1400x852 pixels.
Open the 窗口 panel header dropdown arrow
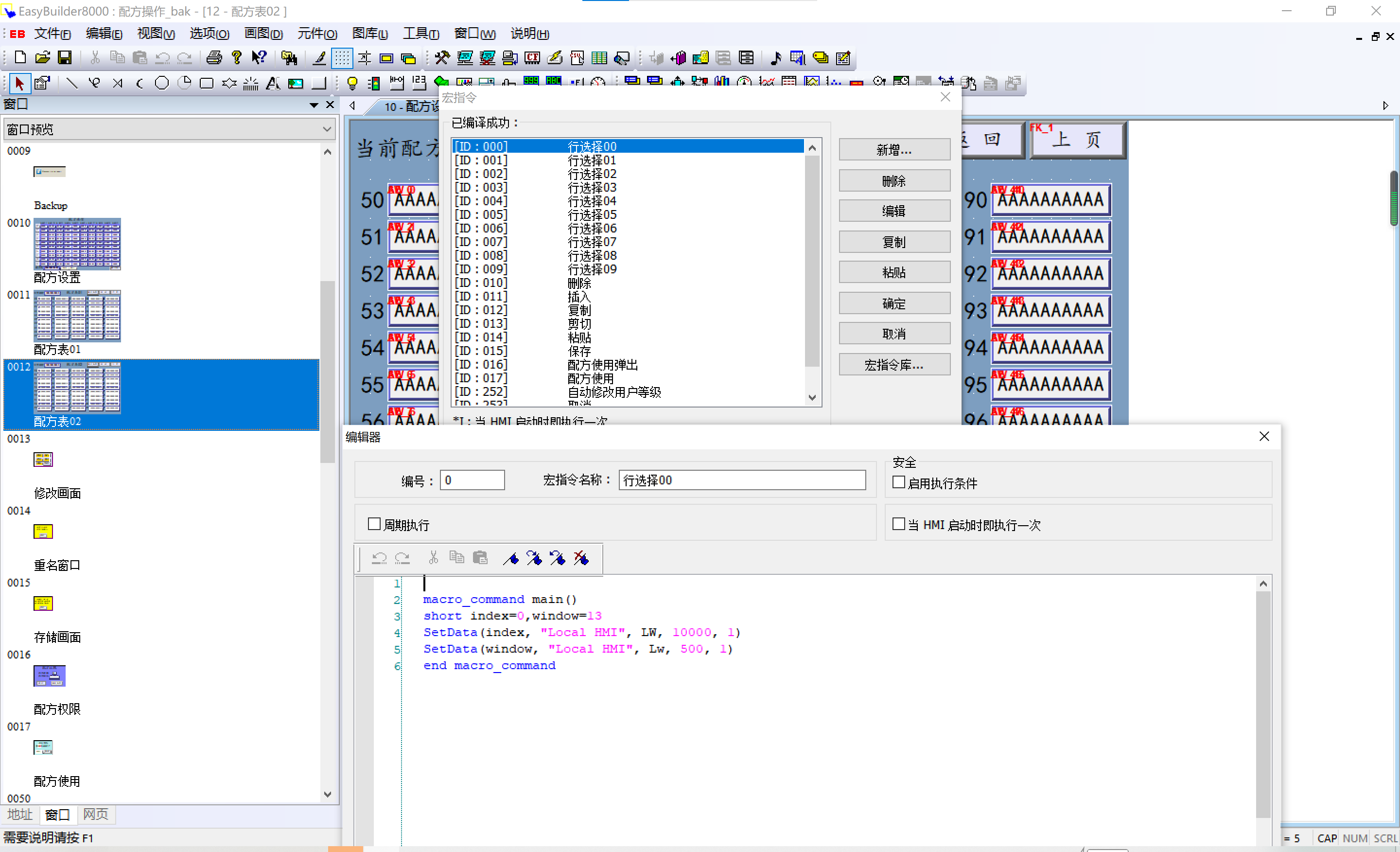[314, 105]
